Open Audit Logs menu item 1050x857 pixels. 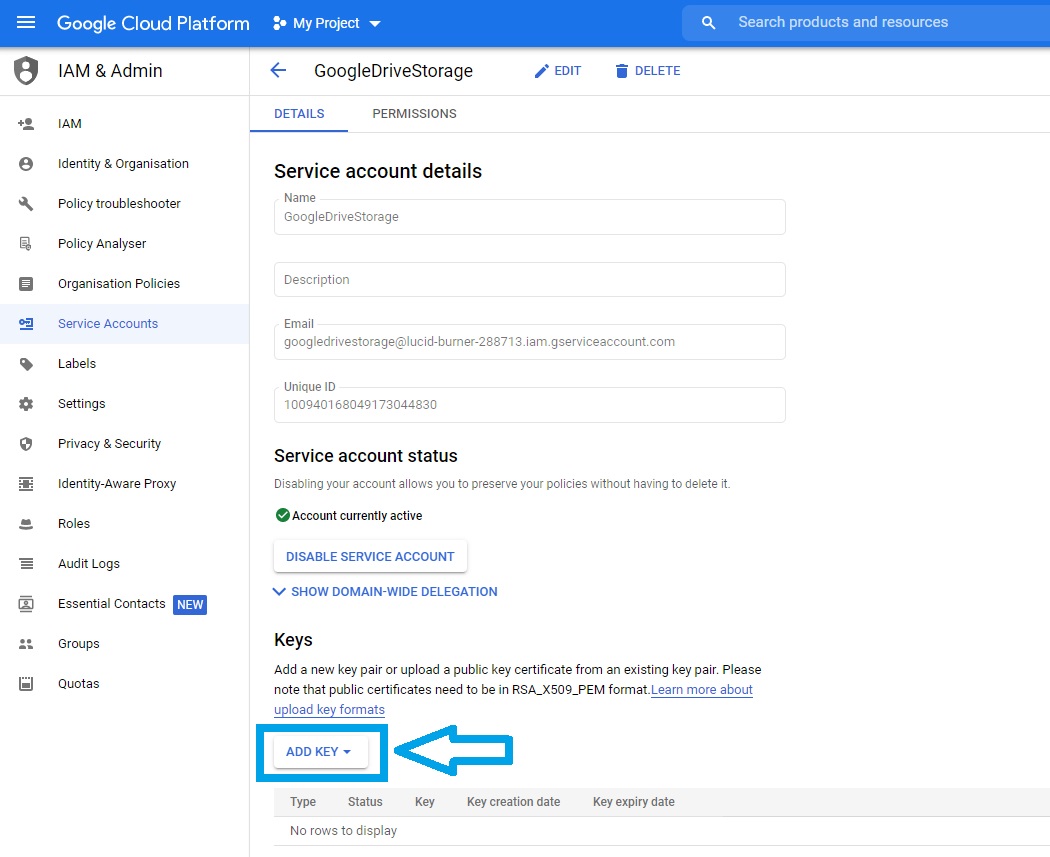pos(125,564)
